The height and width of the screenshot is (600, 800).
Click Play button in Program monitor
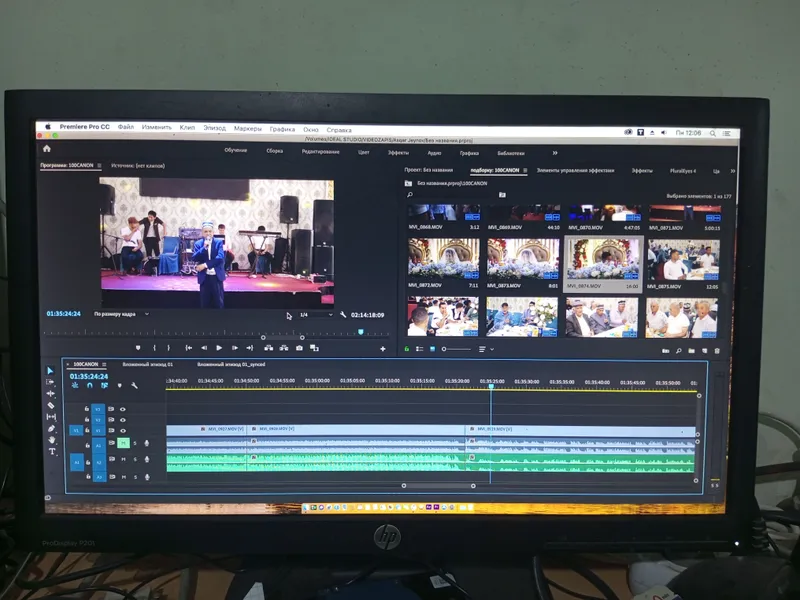(219, 348)
